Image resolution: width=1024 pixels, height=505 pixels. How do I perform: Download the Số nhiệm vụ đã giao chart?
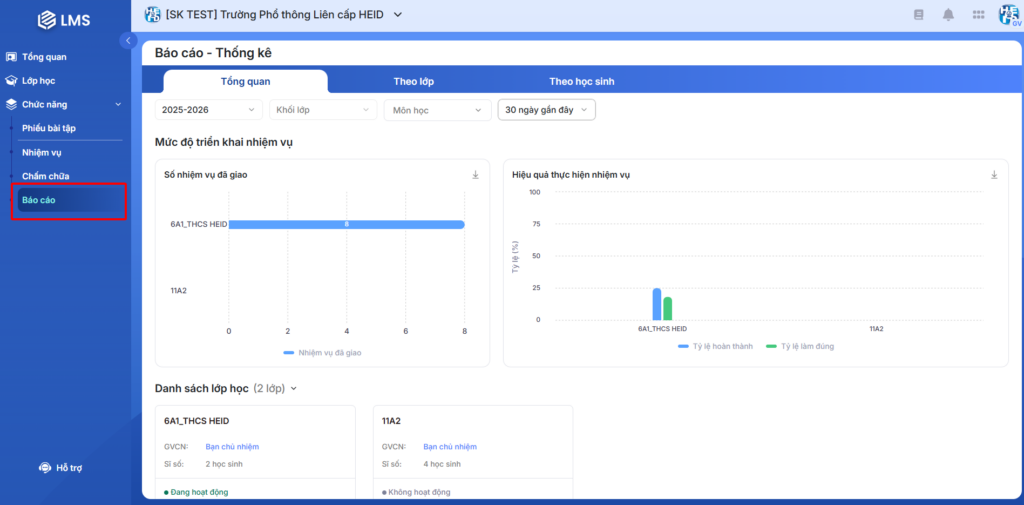[x=476, y=175]
